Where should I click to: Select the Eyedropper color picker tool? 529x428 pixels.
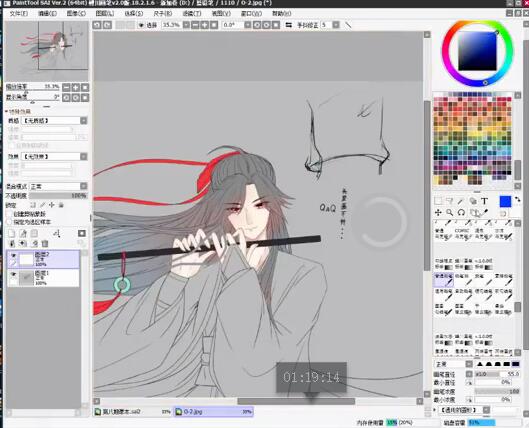coord(485,212)
